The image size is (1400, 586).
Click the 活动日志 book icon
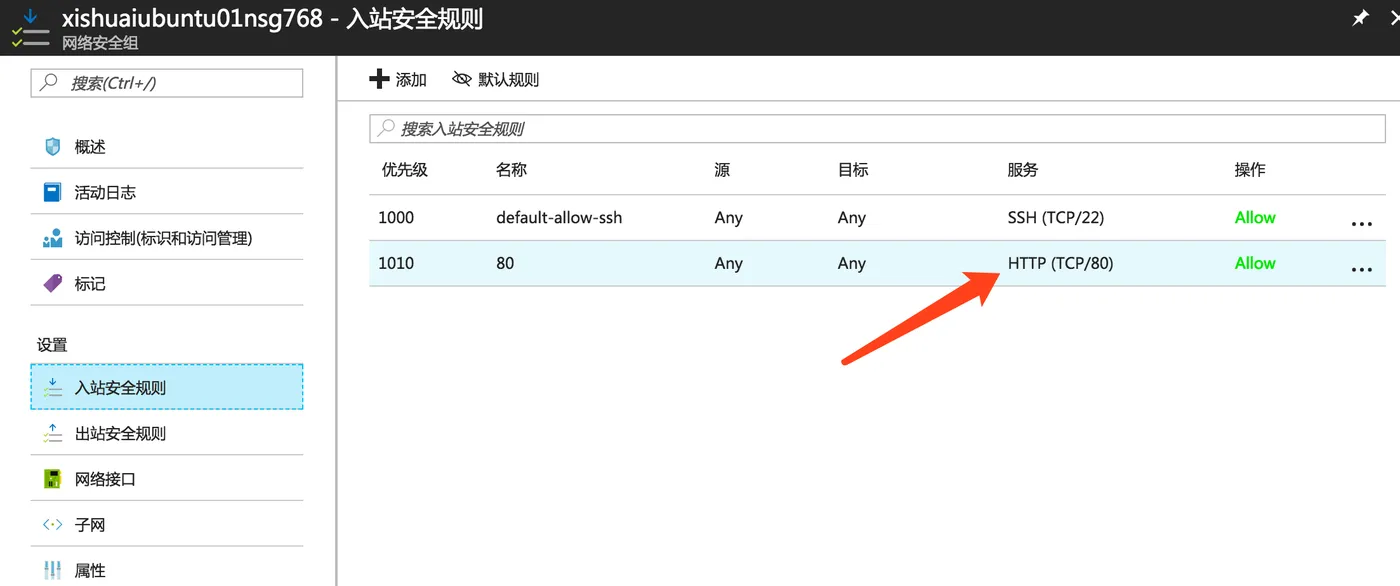click(53, 192)
